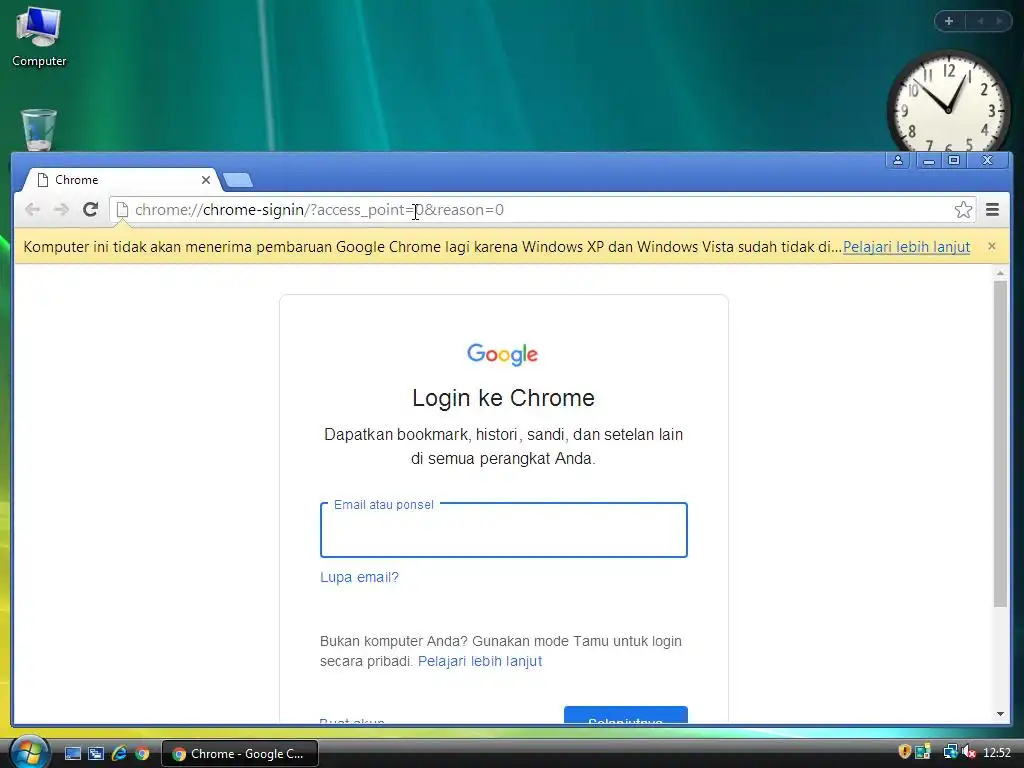Dismiss the yellow Windows Vista warning bar

(x=992, y=246)
